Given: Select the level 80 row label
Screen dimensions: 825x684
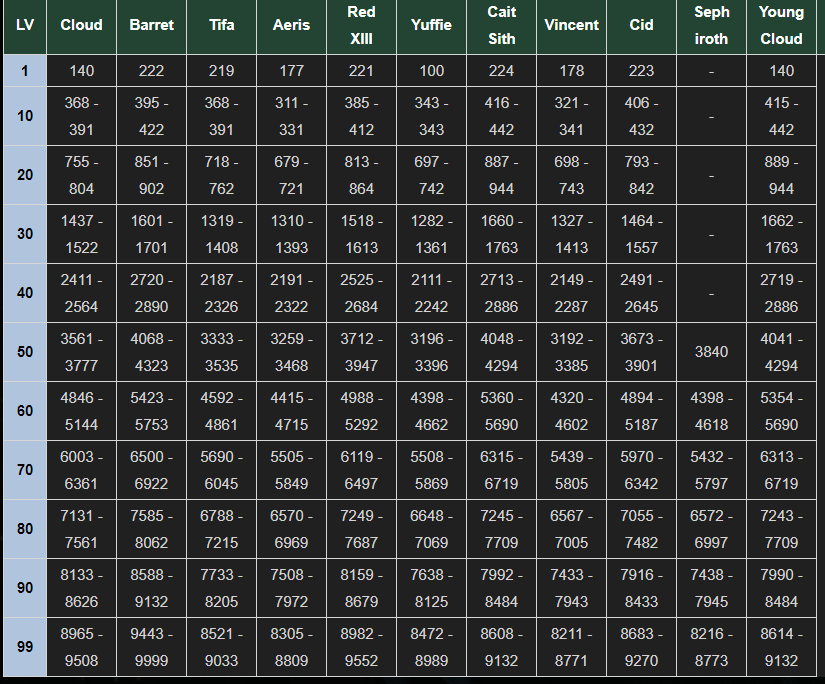Looking at the screenshot, I should (x=25, y=528).
